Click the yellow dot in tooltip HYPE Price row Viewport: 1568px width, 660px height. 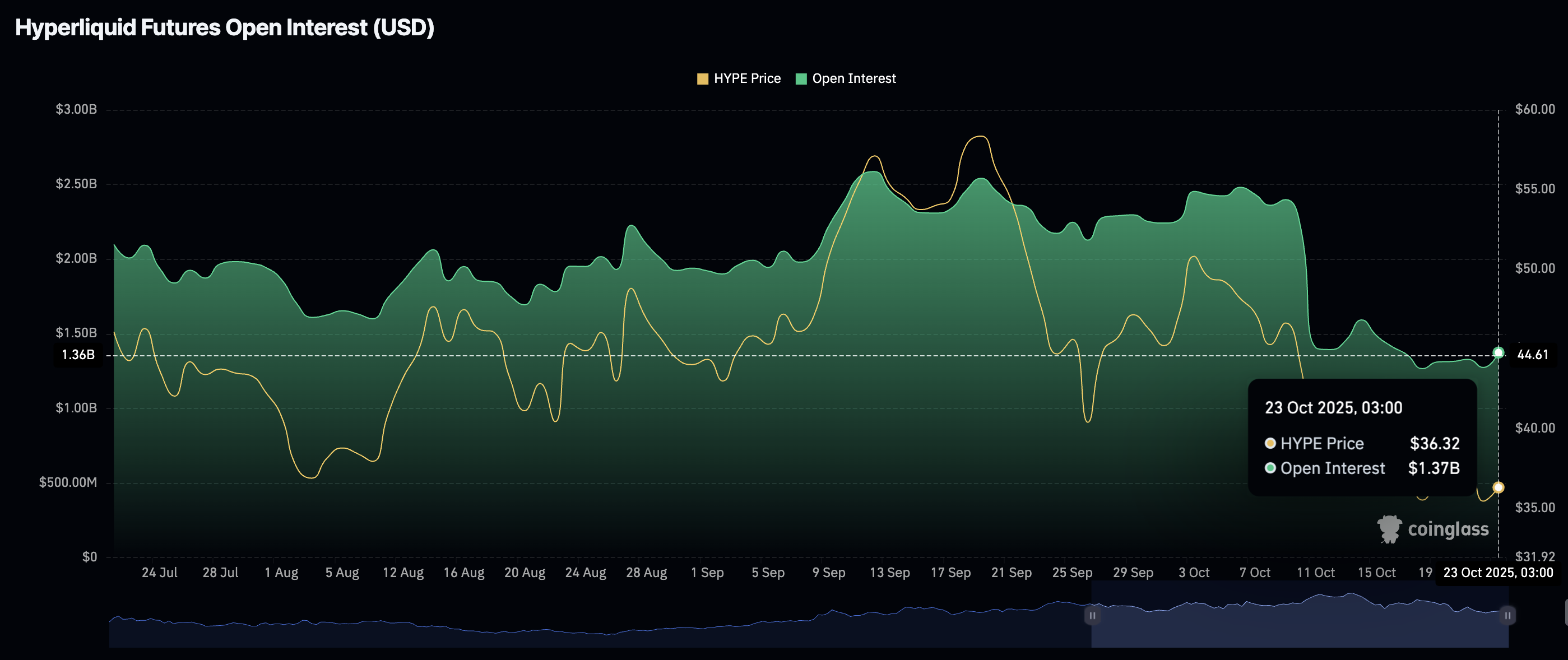coord(1270,443)
